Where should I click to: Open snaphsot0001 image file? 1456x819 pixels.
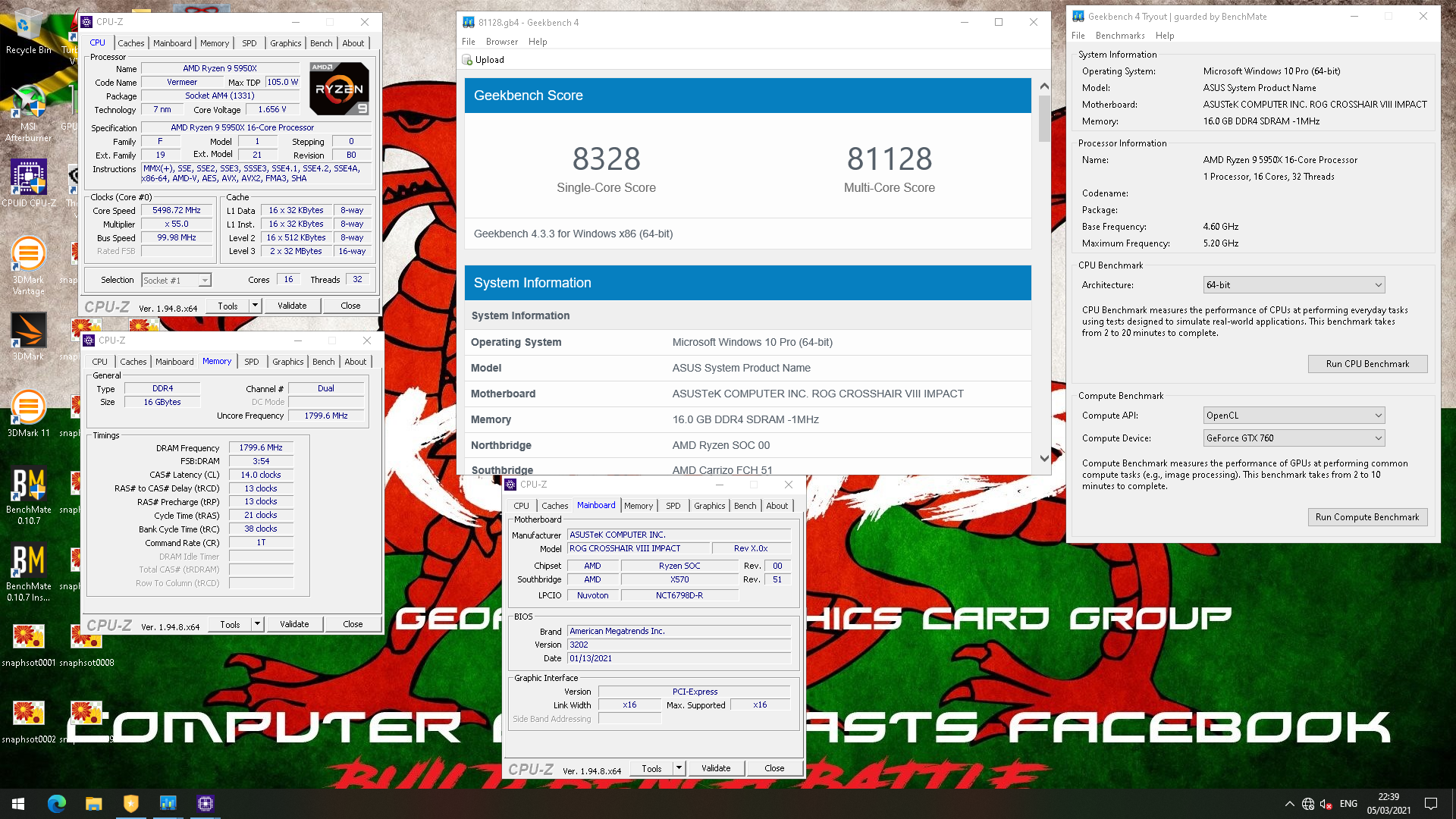click(x=28, y=645)
